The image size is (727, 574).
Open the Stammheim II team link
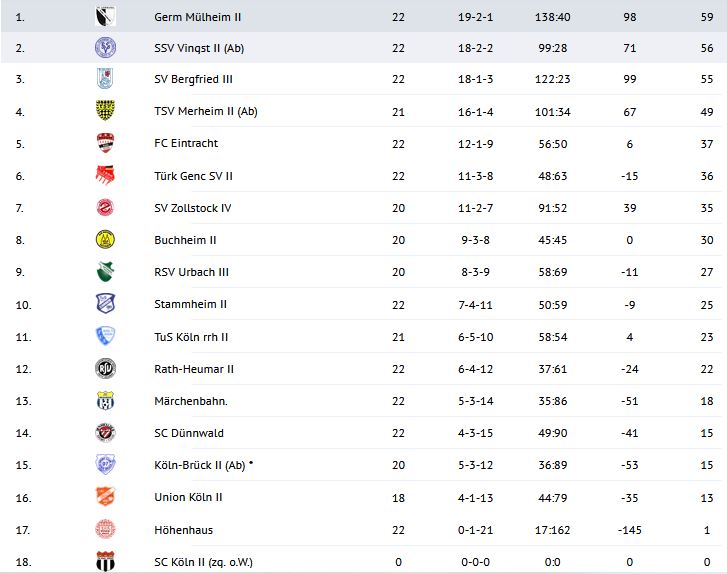tap(190, 304)
